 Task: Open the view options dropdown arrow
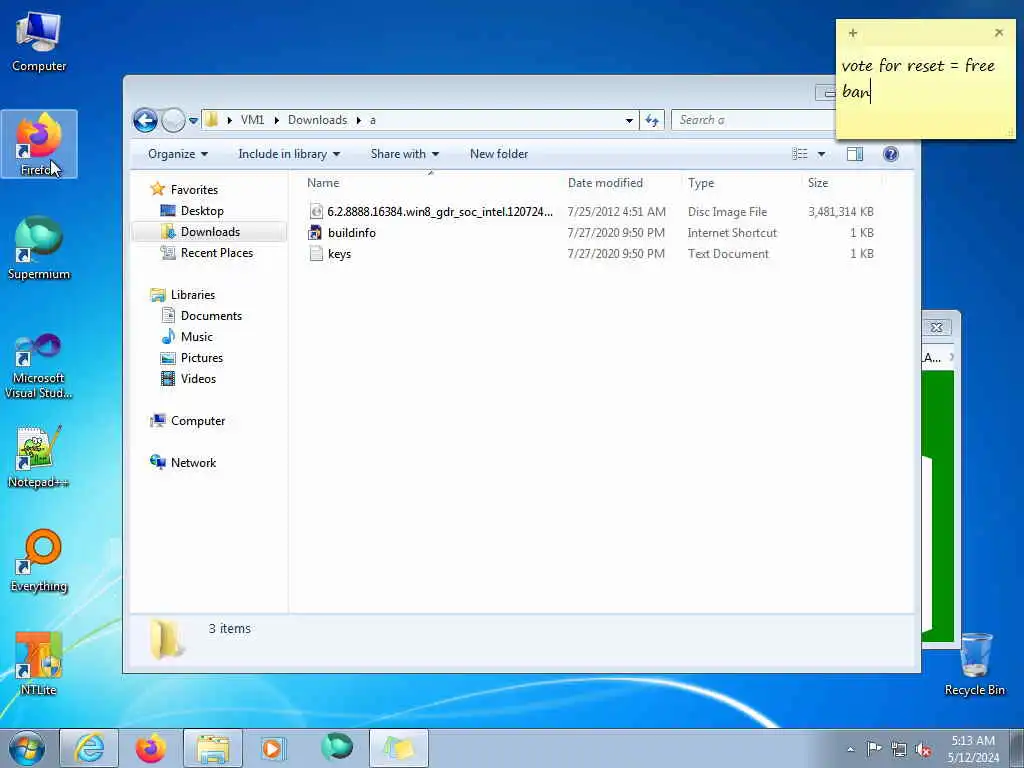821,154
